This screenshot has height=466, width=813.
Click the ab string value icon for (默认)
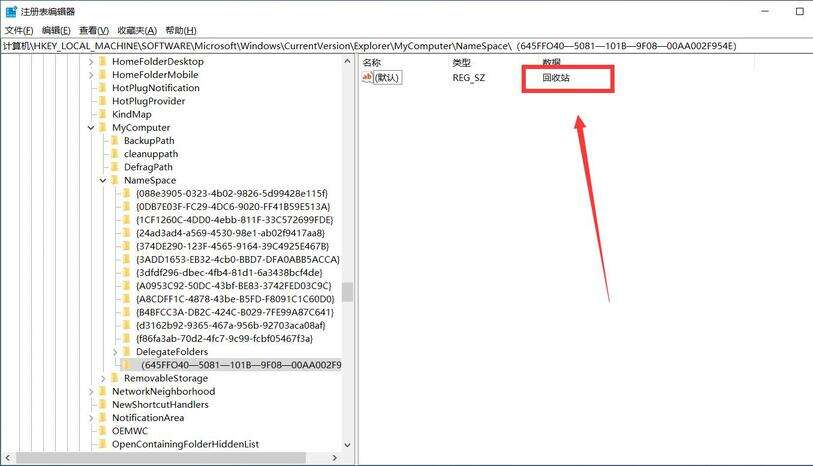(367, 78)
